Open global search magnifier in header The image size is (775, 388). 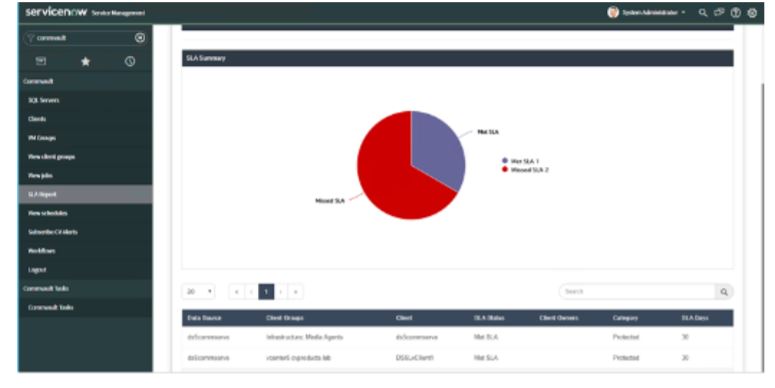(702, 13)
